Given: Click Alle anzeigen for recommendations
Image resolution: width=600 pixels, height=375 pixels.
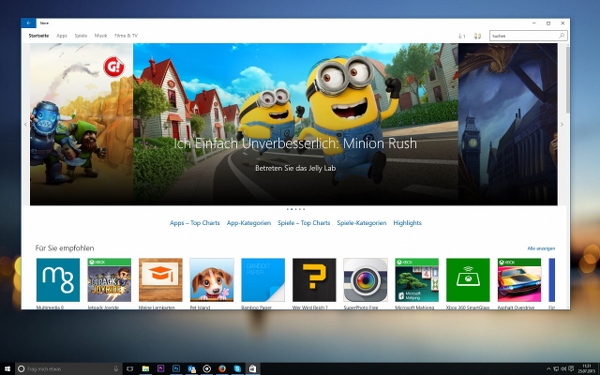Looking at the screenshot, I should click(x=541, y=248).
